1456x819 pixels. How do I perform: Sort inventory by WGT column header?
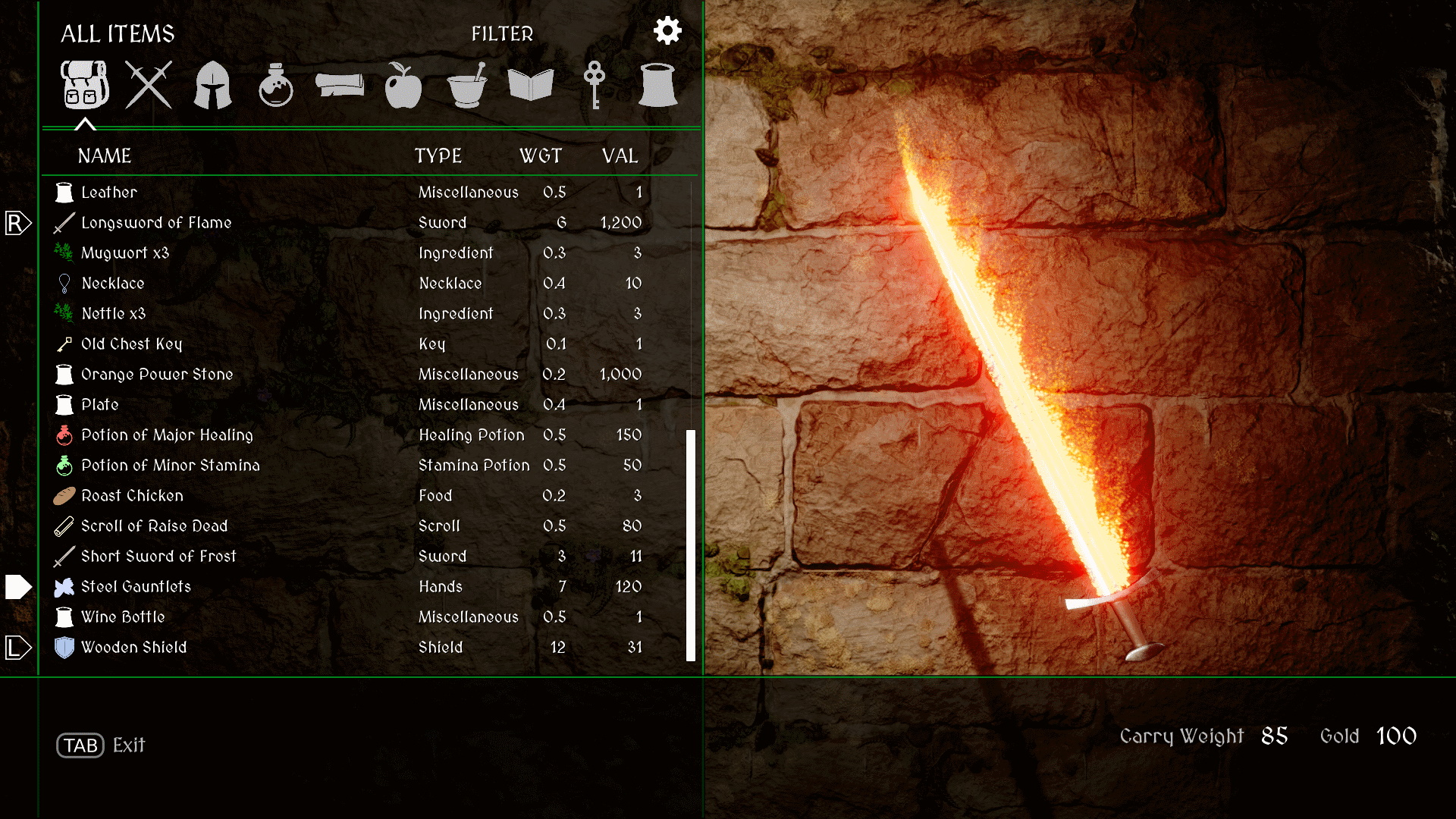click(541, 154)
